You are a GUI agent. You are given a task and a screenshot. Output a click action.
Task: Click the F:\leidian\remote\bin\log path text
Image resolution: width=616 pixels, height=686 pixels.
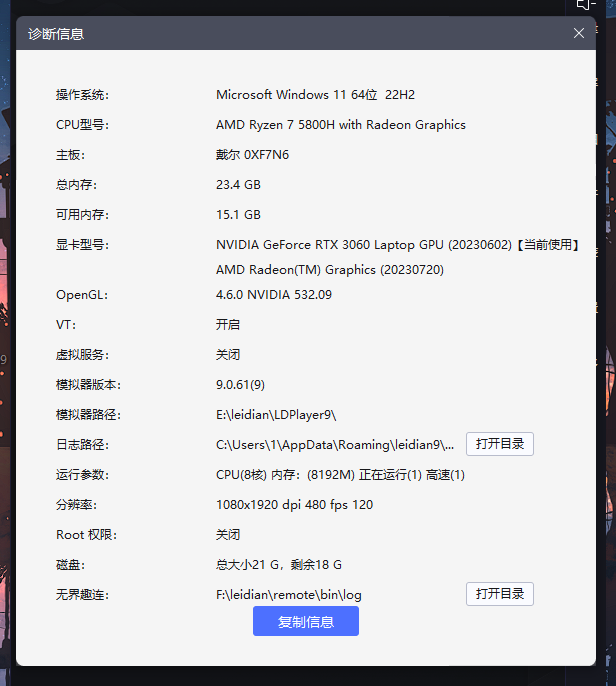288,595
